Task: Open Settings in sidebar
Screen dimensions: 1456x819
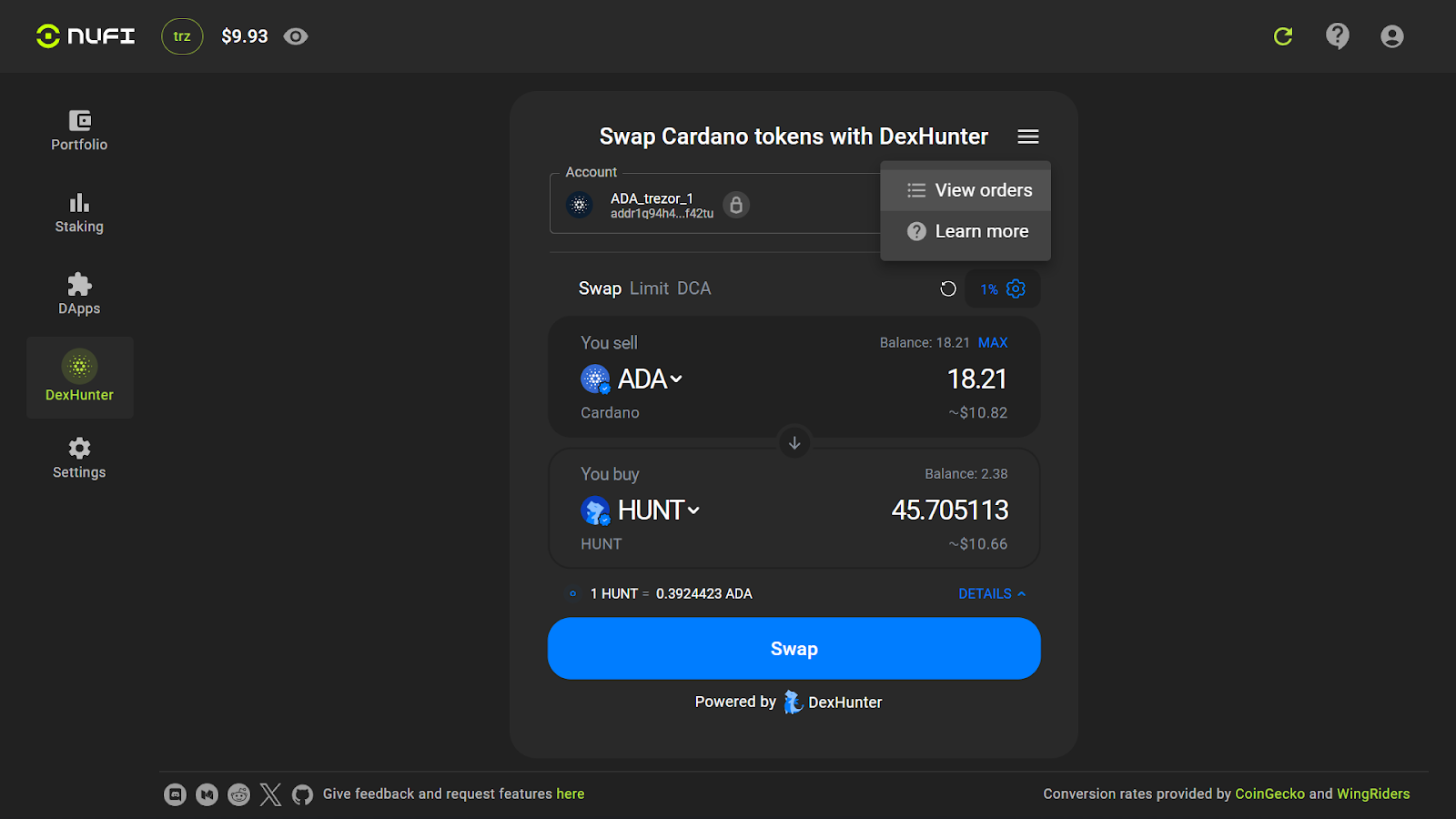Action: (x=79, y=459)
